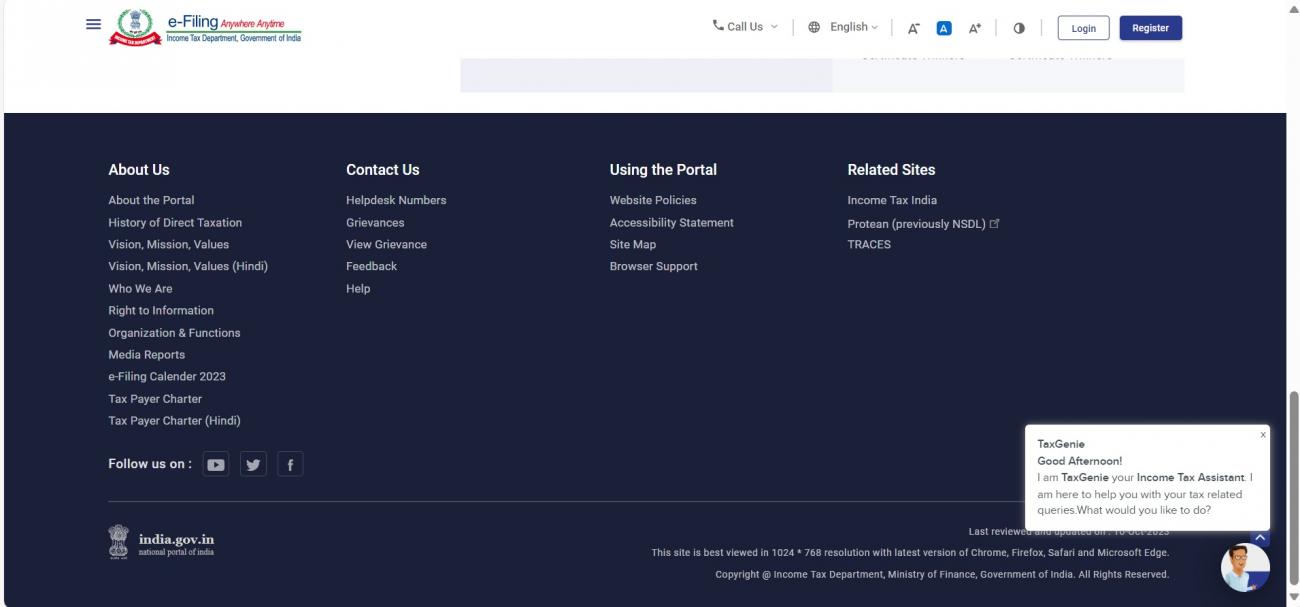
Task: Select the default font size A
Action: (944, 28)
